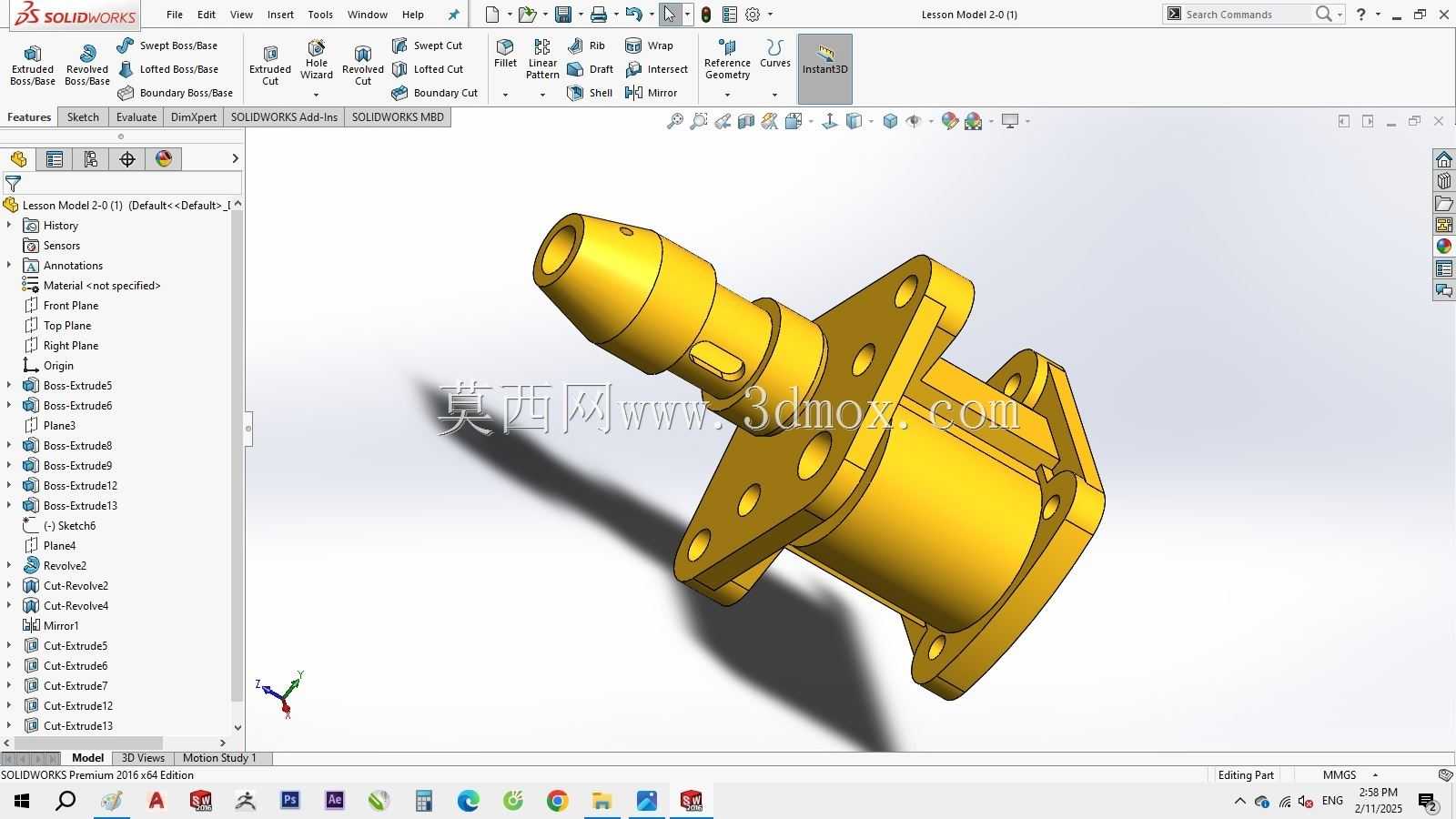This screenshot has width=1456, height=819.
Task: Open the Curves tool
Action: pos(775,54)
